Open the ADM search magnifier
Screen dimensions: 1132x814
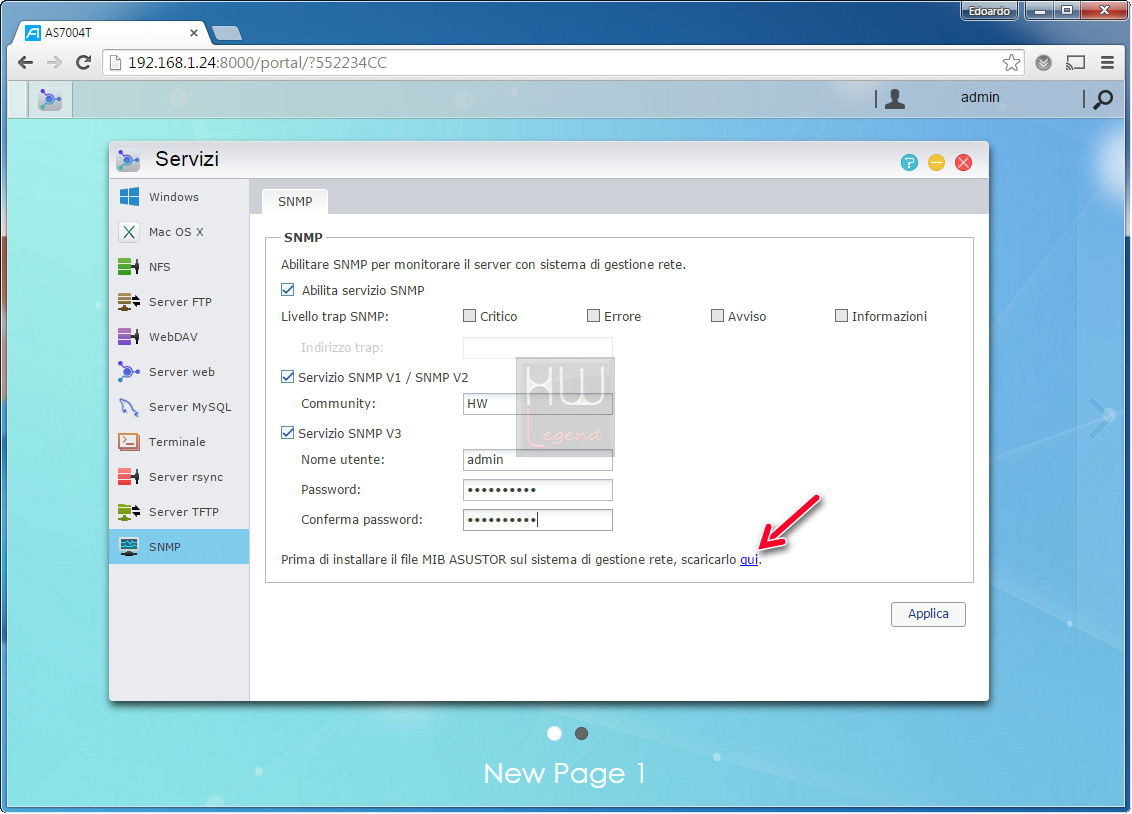[1102, 99]
